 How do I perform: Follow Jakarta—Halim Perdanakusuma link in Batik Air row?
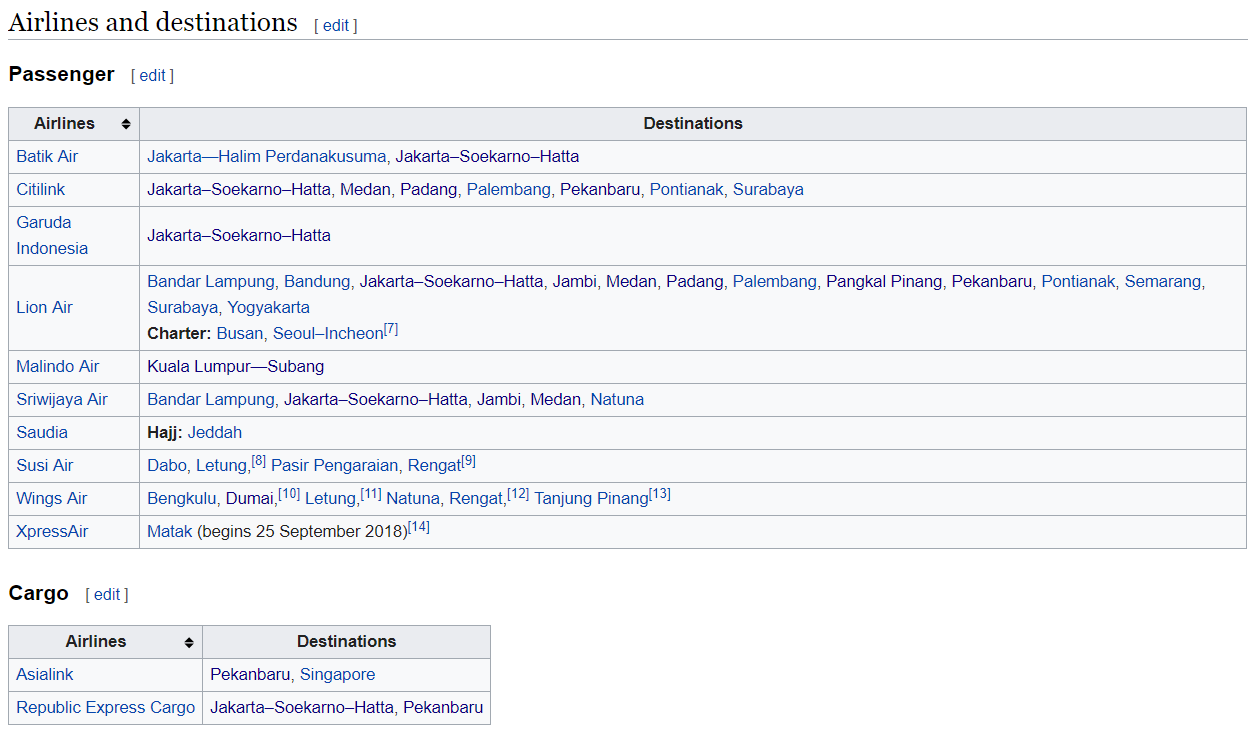[266, 157]
